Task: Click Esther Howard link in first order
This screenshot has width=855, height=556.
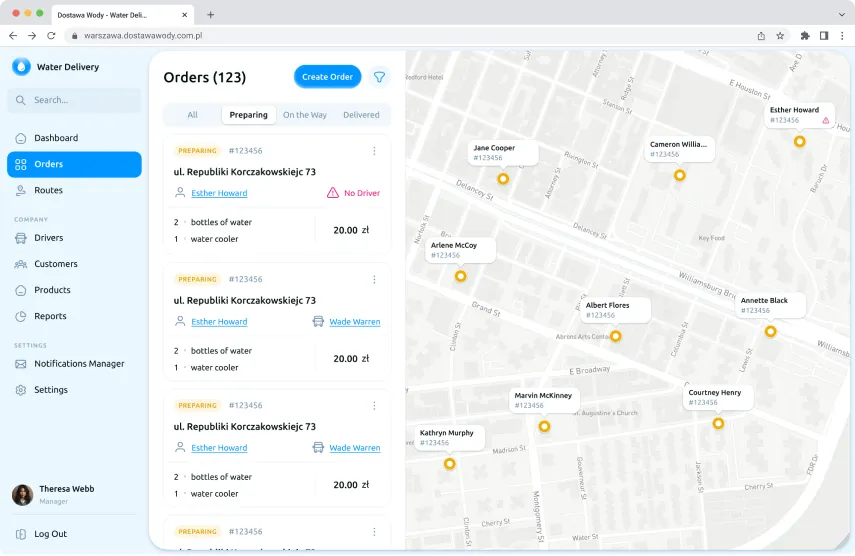Action: pos(219,193)
